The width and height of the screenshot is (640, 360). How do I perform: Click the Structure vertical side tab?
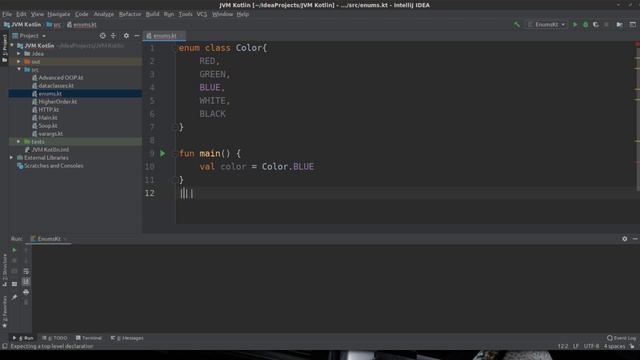point(4,270)
